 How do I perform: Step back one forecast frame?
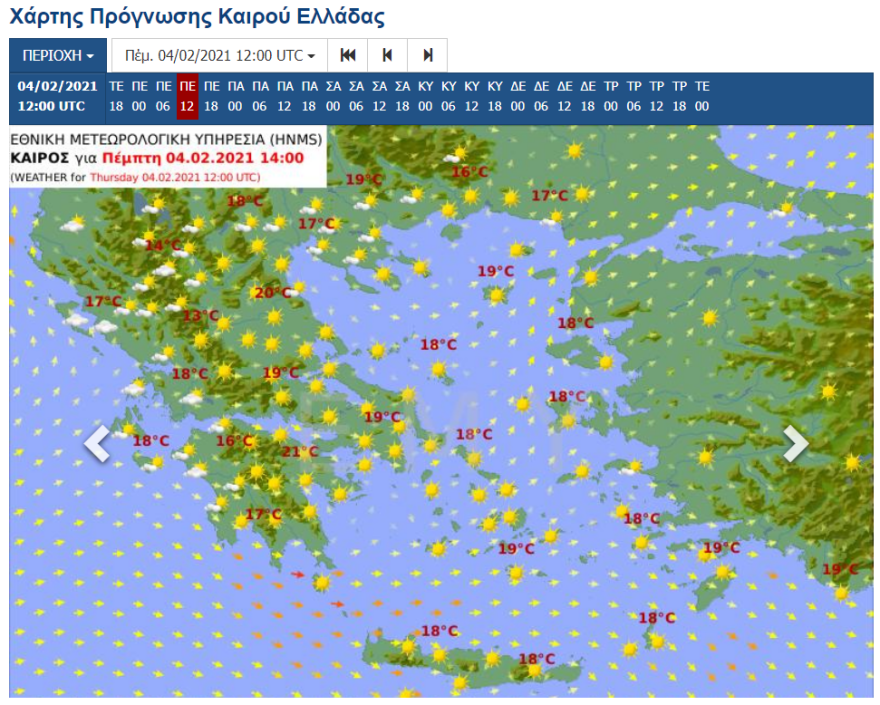click(x=386, y=55)
